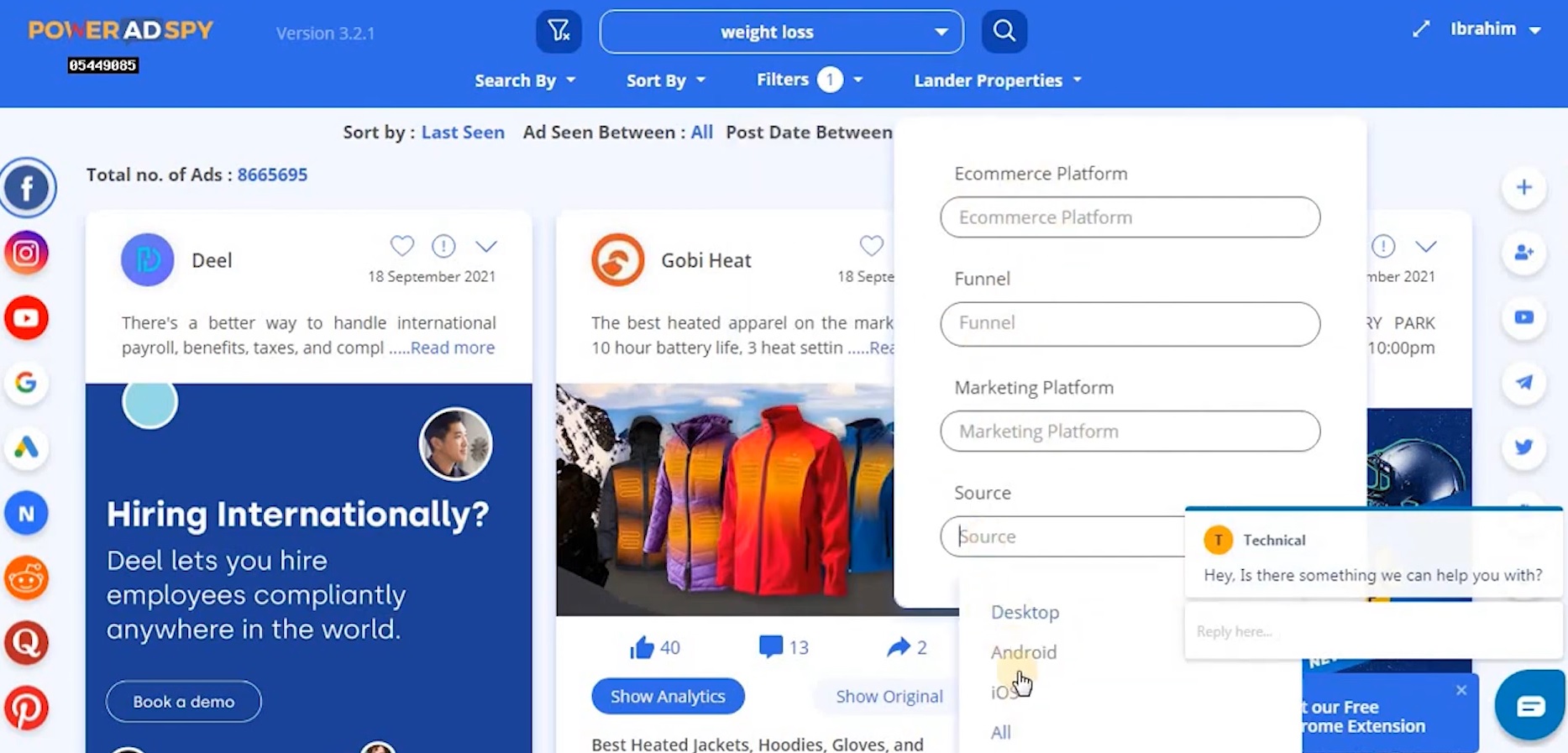Click the expand fullscreen arrows icon

coord(1421,29)
